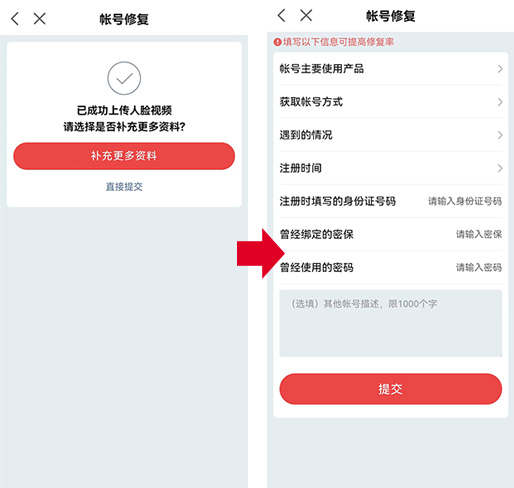Image resolution: width=514 pixels, height=488 pixels.
Task: Tap the back arrow on the right screen
Action: [282, 15]
